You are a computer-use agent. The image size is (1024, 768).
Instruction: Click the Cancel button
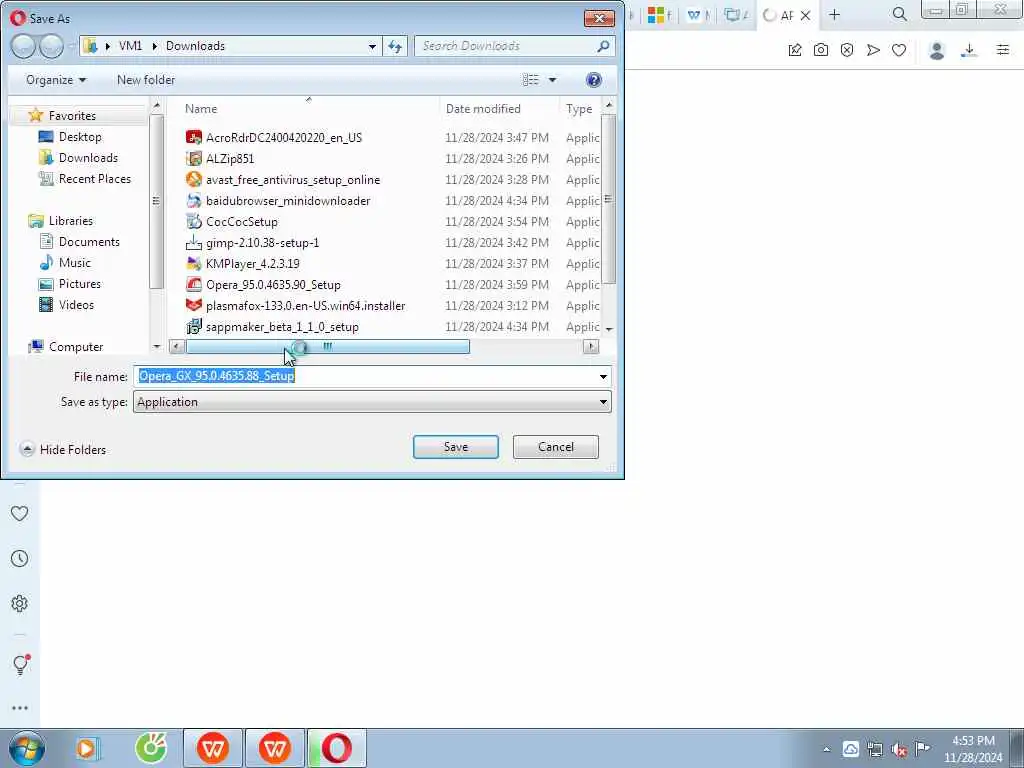pyautogui.click(x=555, y=447)
